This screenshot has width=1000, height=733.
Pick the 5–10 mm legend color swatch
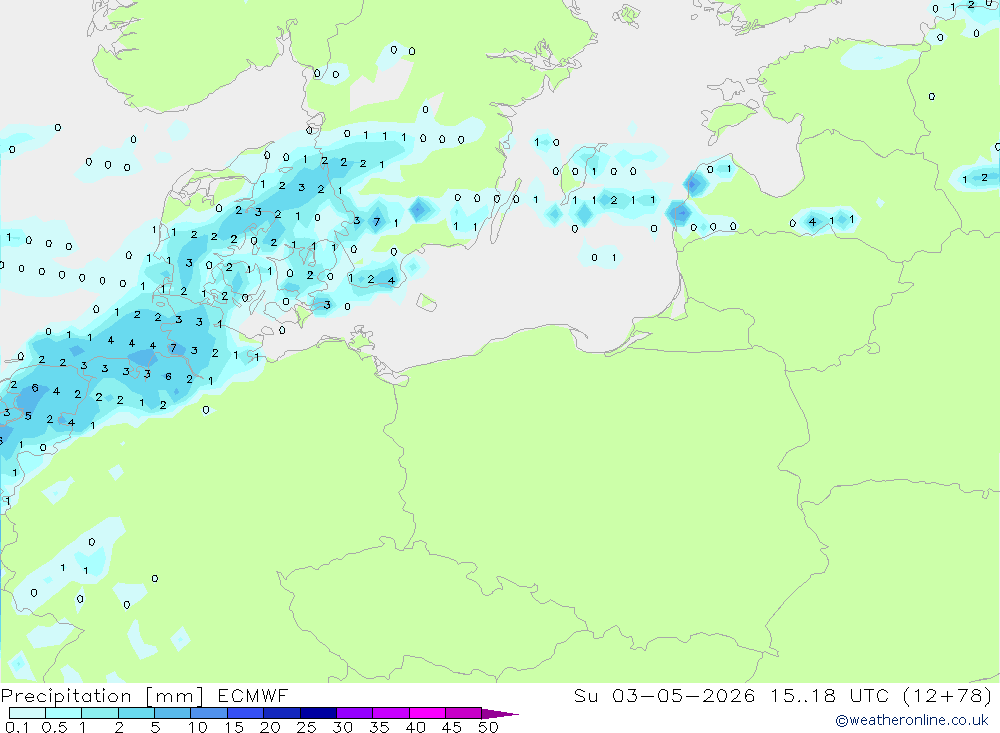coord(172,713)
